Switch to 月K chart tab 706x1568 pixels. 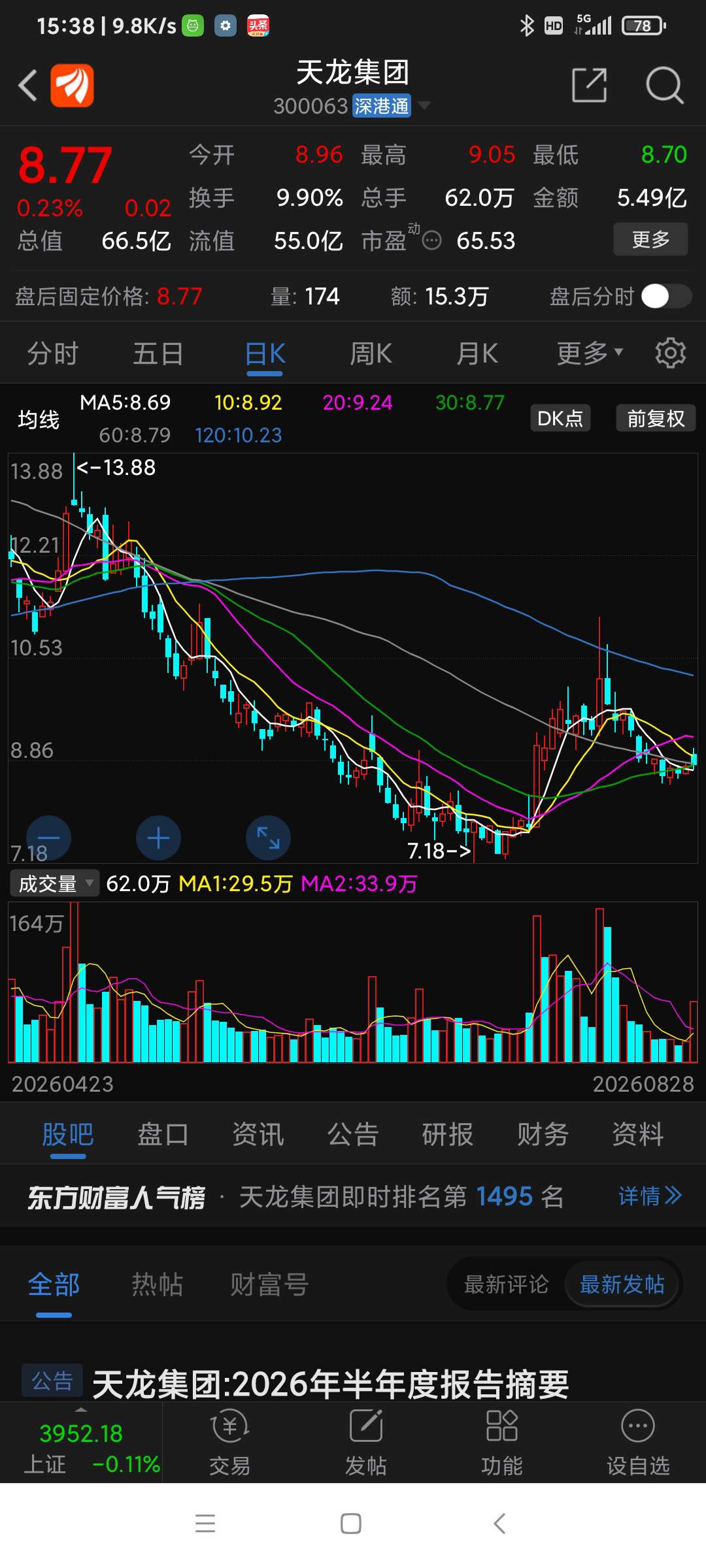[x=477, y=353]
